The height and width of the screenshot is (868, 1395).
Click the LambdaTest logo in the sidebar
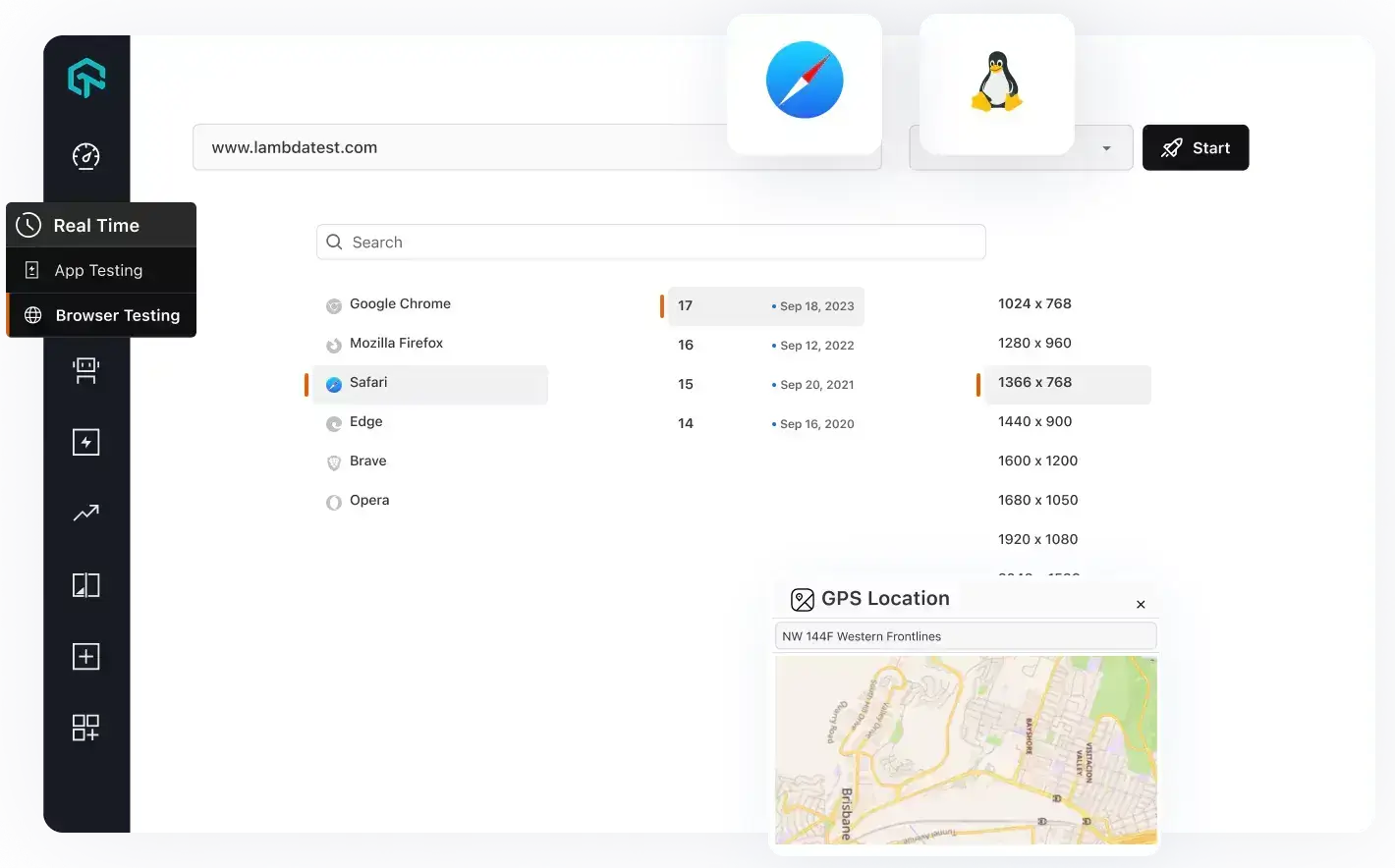pos(85,78)
